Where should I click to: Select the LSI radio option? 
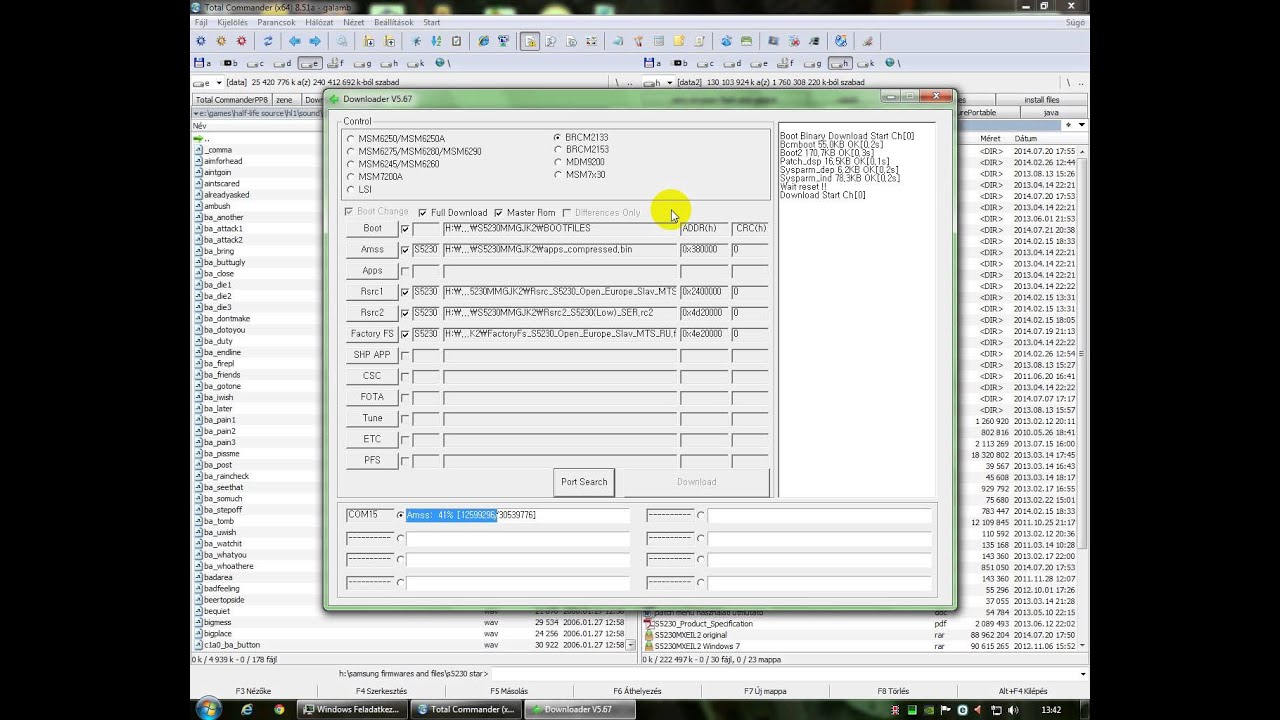pos(359,189)
